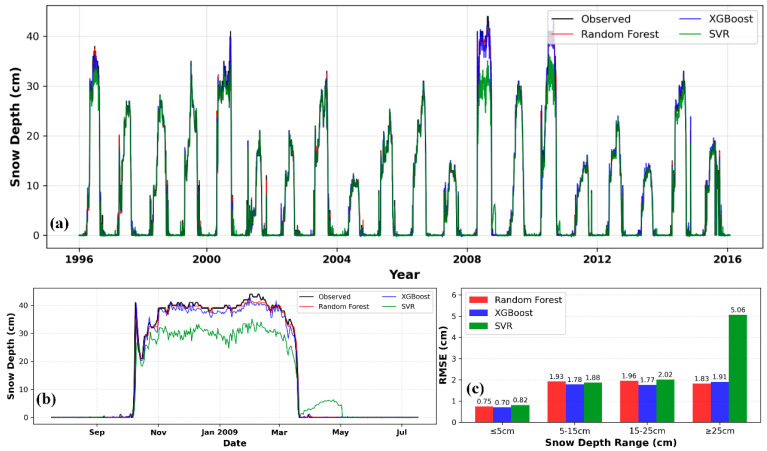
Task: Click the 'Random Forest' legend label in panel (c)
Action: [x=528, y=300]
